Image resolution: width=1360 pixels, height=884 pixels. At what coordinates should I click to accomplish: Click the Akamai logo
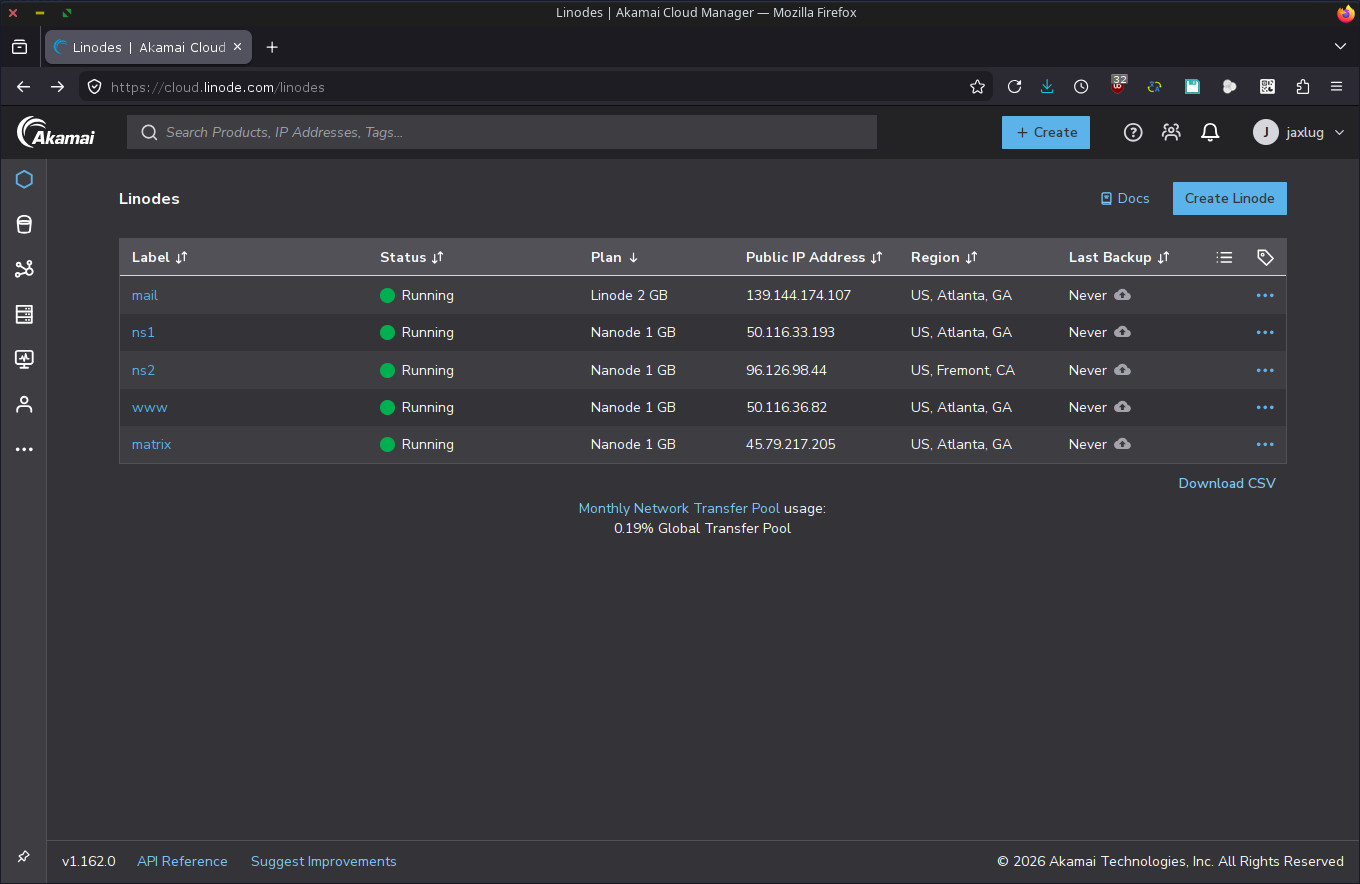[56, 132]
